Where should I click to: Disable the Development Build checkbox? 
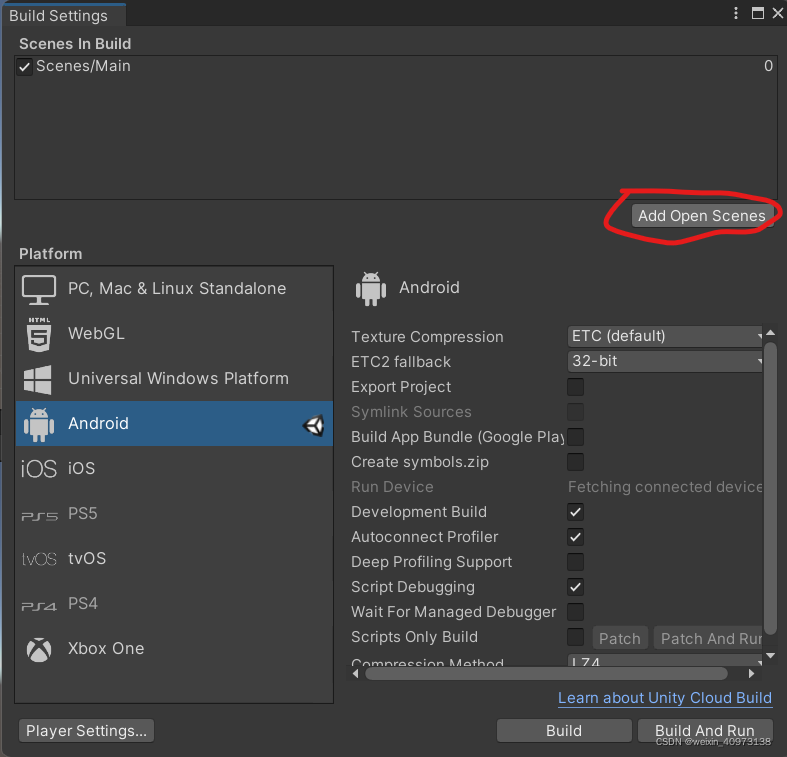[x=575, y=512]
